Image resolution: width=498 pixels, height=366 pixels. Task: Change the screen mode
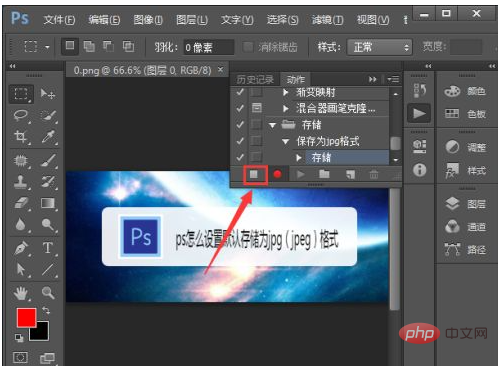point(47,358)
